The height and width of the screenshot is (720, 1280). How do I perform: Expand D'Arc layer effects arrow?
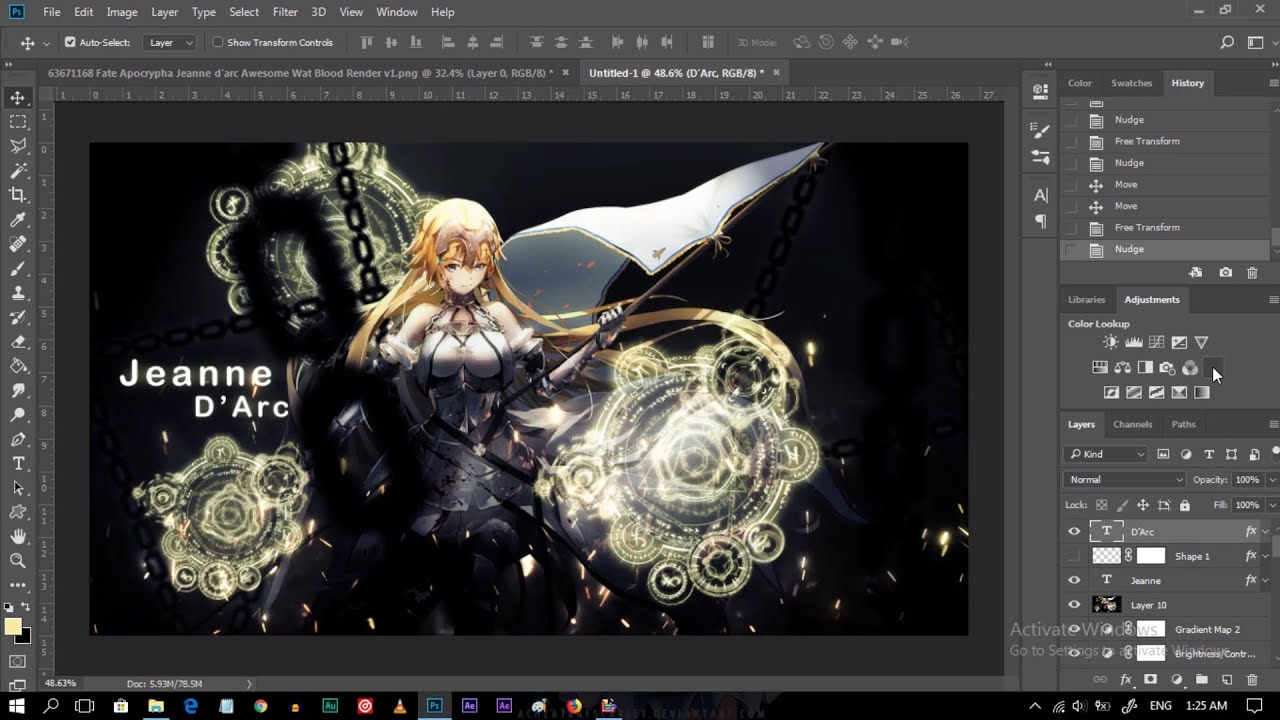click(1266, 532)
